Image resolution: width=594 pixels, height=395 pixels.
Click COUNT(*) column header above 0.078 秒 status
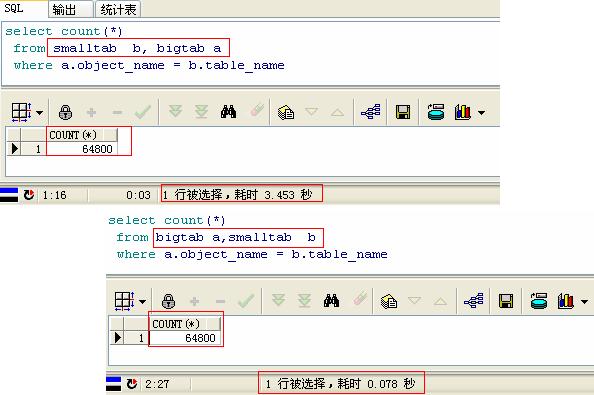[x=184, y=324]
